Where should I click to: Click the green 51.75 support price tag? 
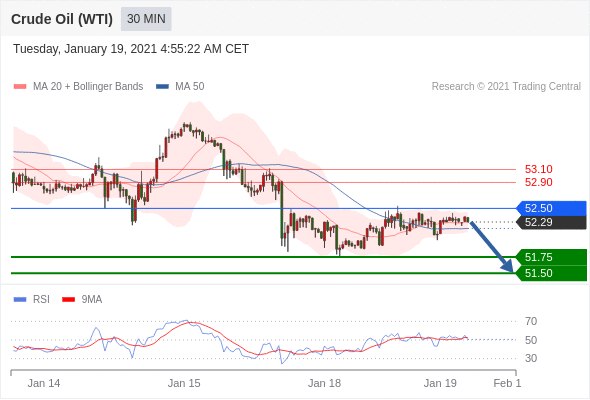551,257
